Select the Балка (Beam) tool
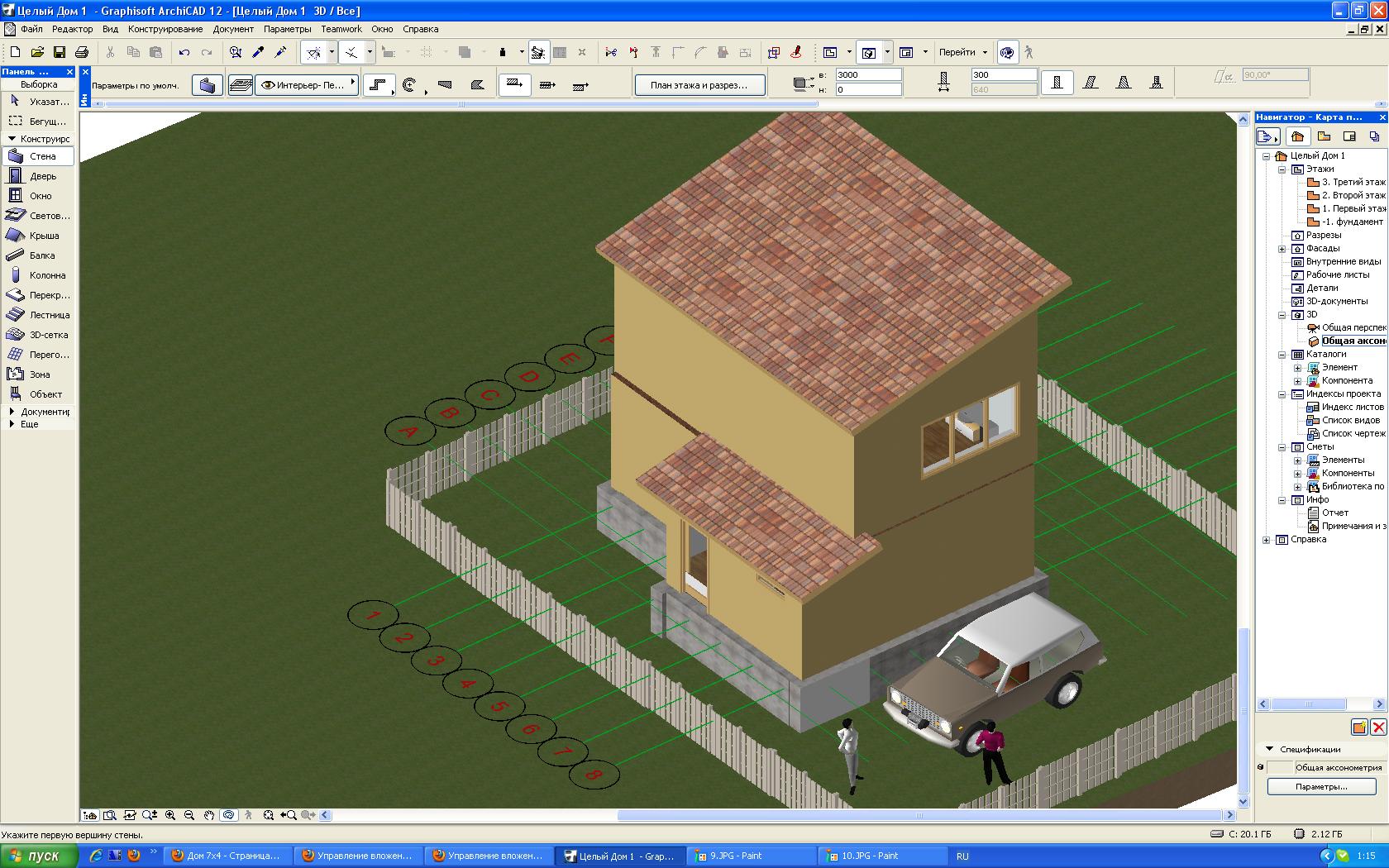 38,255
